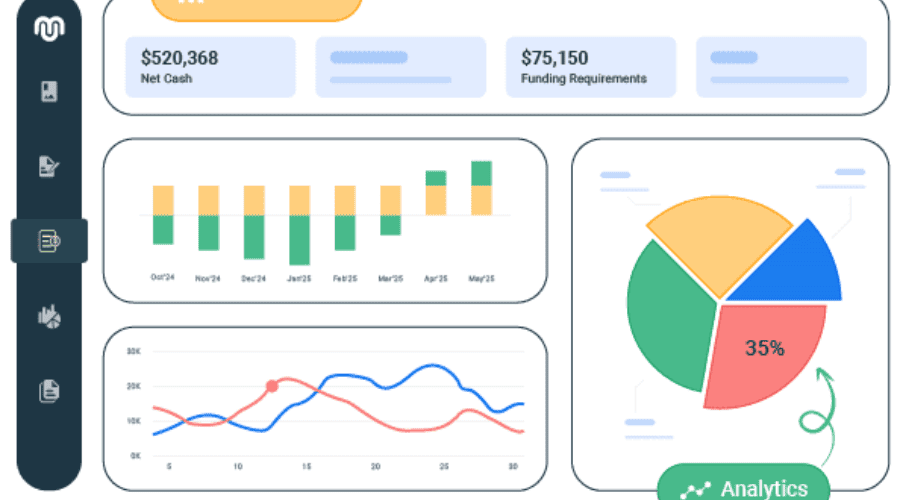Open the document with pencil sidebar icon

[49, 166]
